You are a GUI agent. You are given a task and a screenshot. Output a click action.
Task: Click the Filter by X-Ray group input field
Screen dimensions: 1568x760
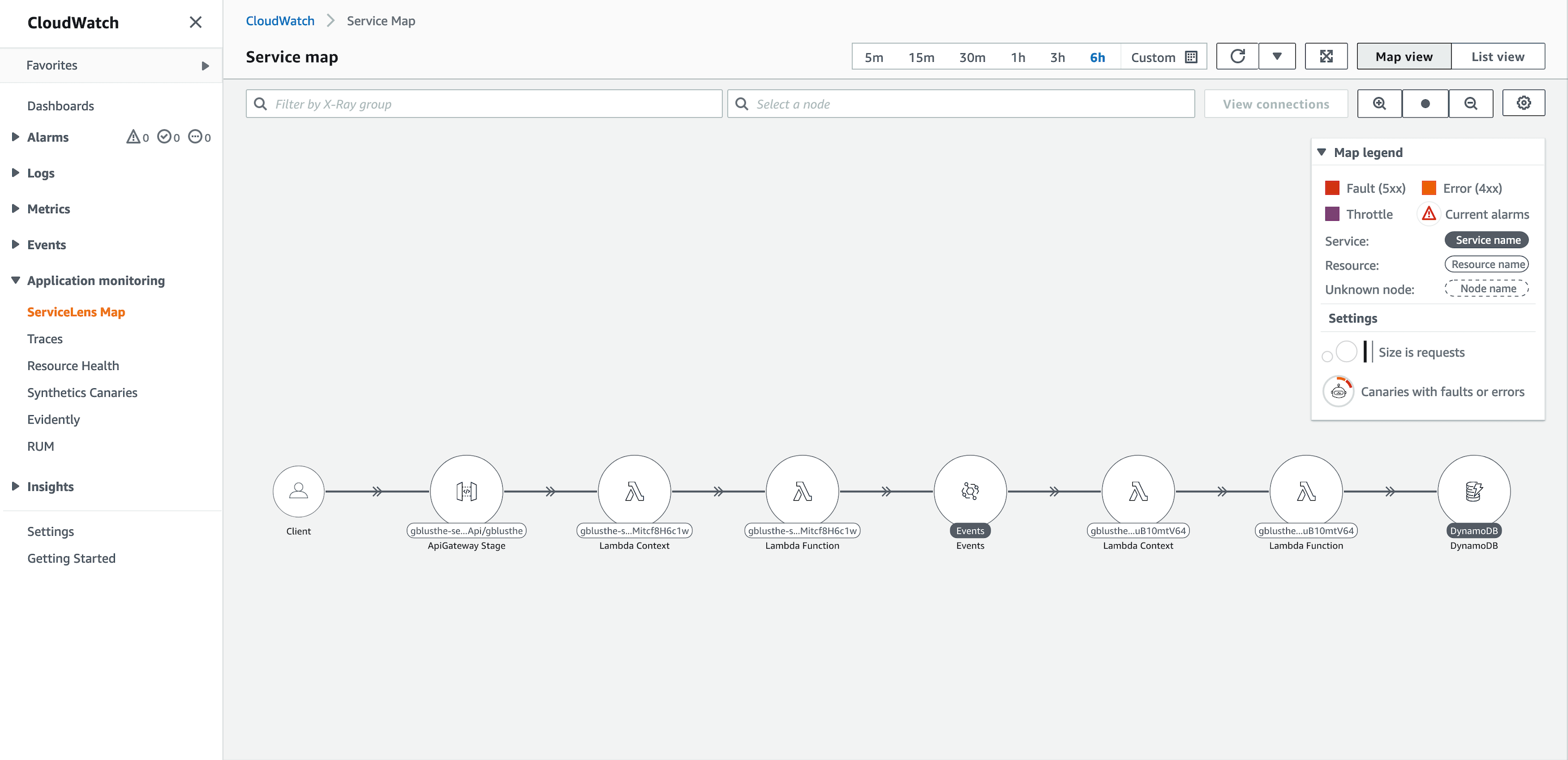[x=484, y=103]
